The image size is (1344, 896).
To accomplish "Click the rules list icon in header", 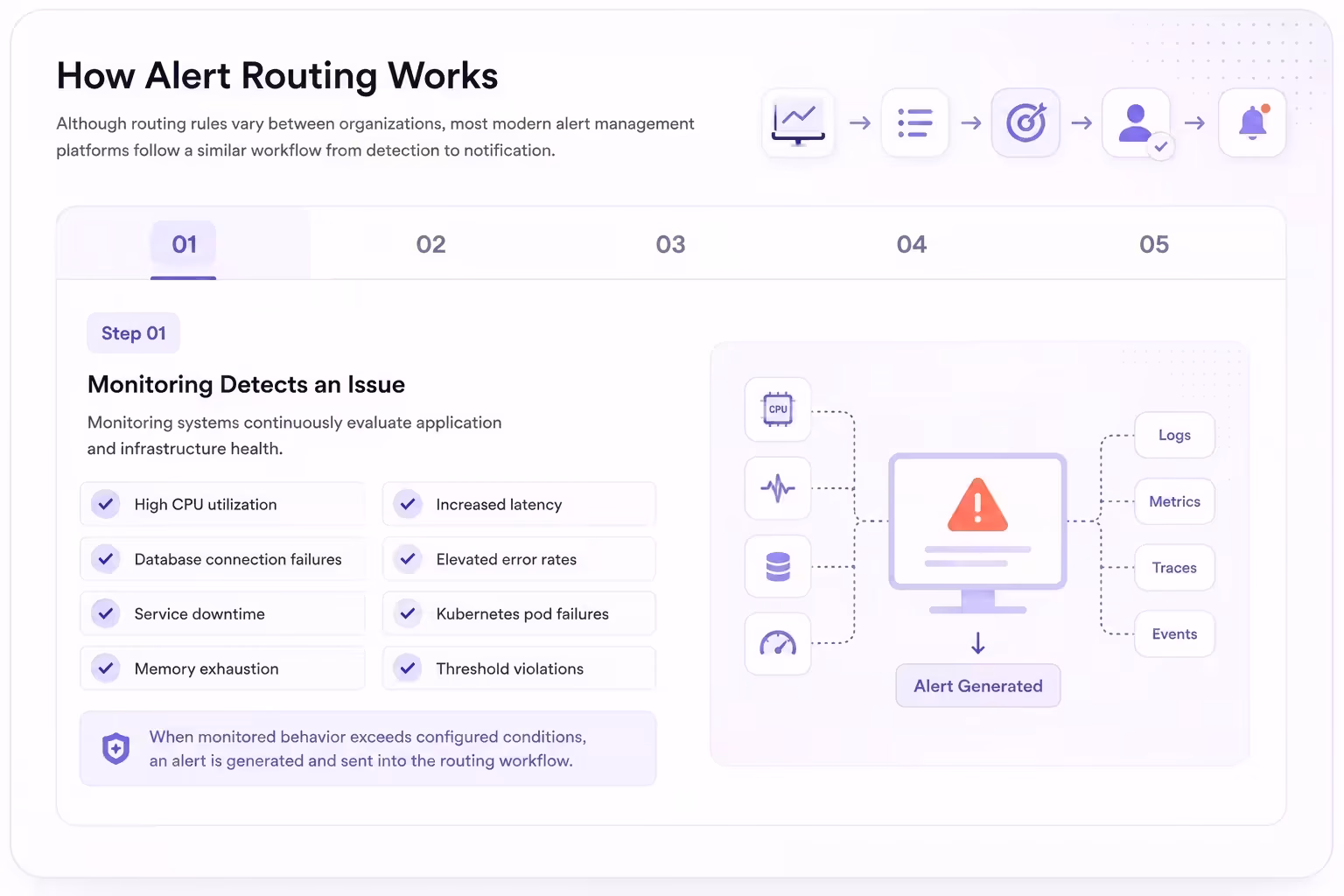I will tap(915, 122).
